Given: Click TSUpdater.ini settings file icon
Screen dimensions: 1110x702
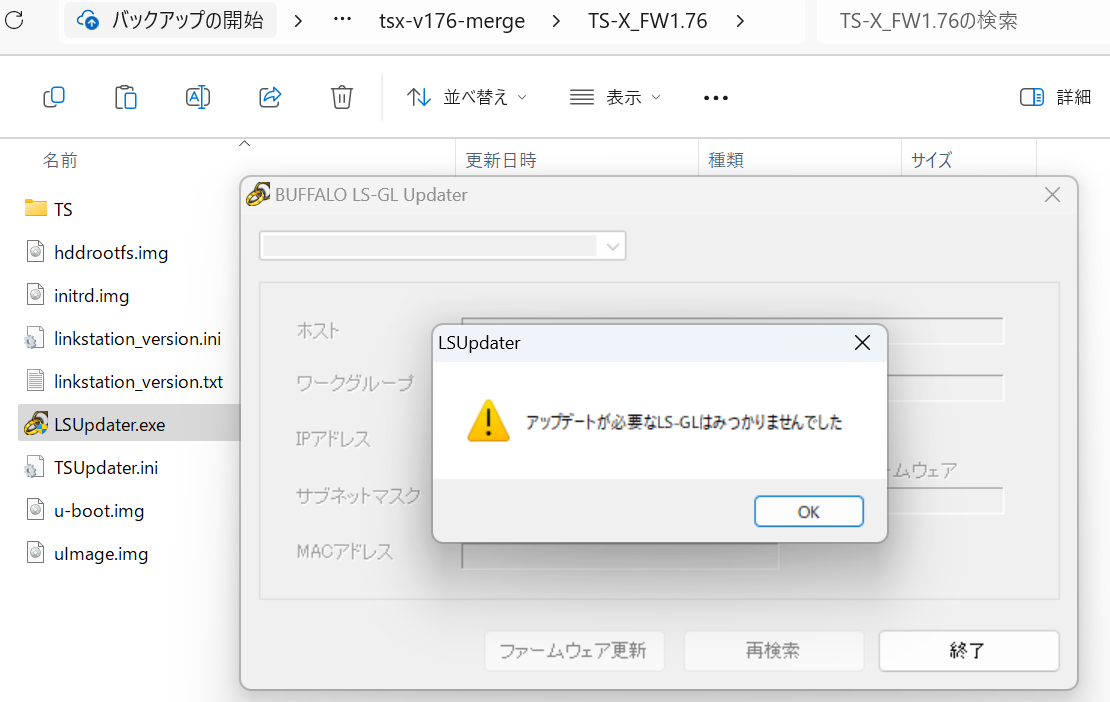Looking at the screenshot, I should point(34,467).
